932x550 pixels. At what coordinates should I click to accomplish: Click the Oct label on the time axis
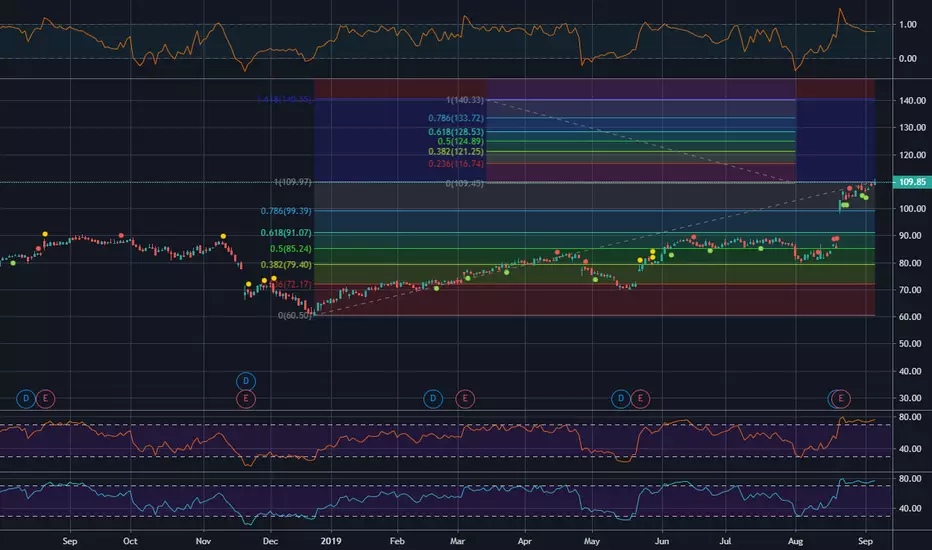[x=130, y=541]
